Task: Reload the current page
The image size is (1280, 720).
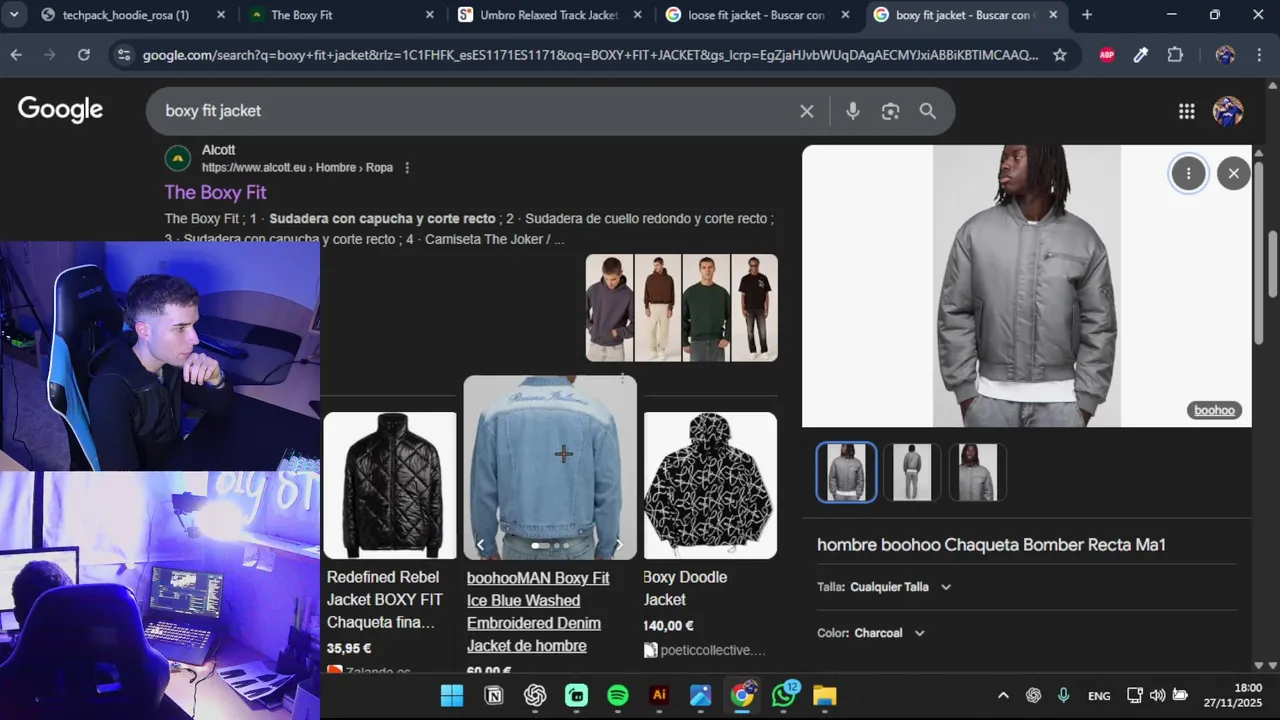Action: [x=84, y=55]
